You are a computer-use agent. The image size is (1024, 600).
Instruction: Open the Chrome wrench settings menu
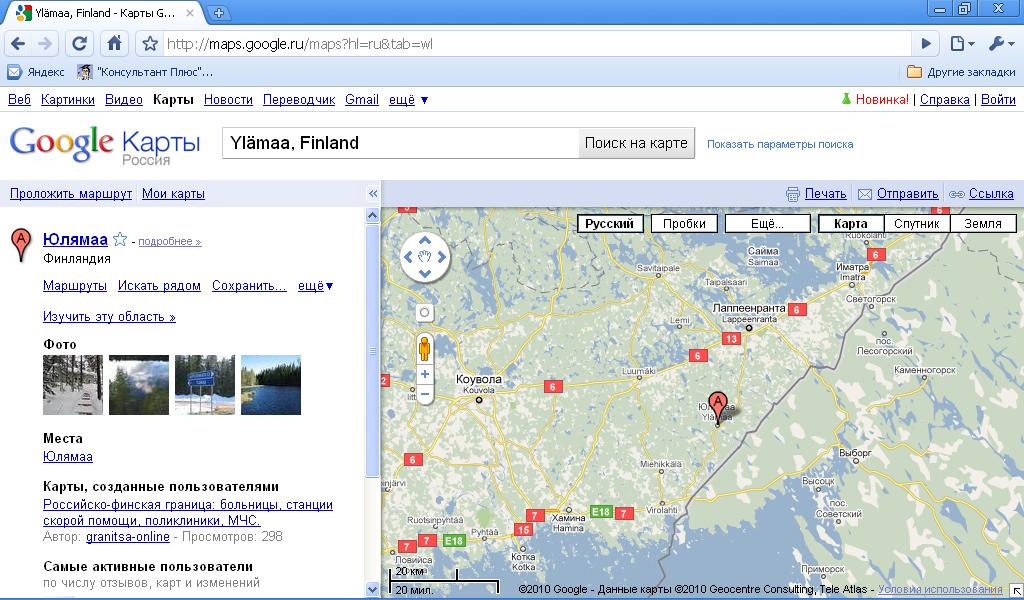tap(1001, 43)
